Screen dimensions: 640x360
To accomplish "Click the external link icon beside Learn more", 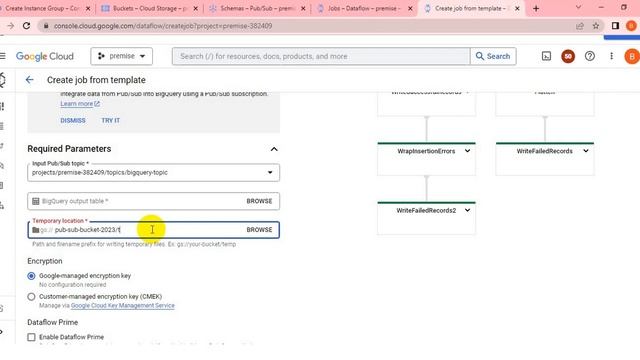I will [97, 104].
